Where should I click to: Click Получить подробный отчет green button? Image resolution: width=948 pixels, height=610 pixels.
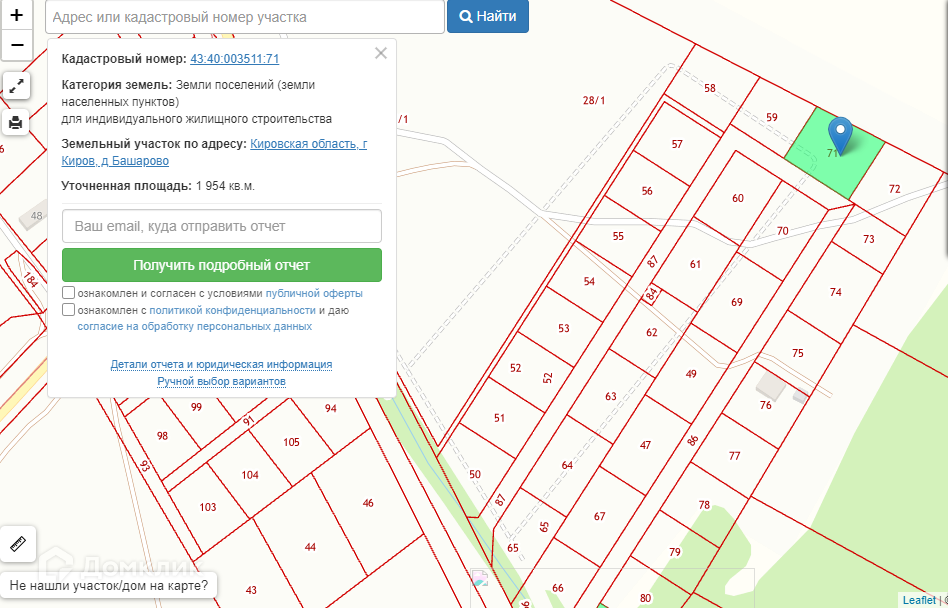tap(222, 265)
